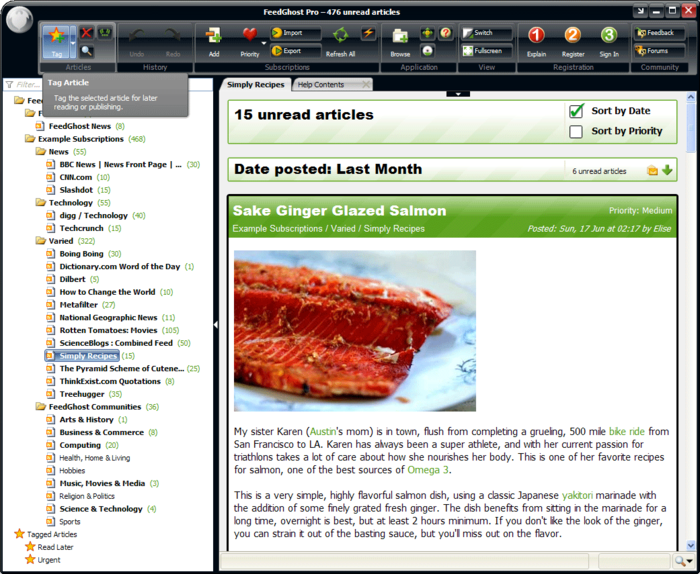Export subscriptions
Viewport: 700px width, 574px height.
click(x=296, y=51)
